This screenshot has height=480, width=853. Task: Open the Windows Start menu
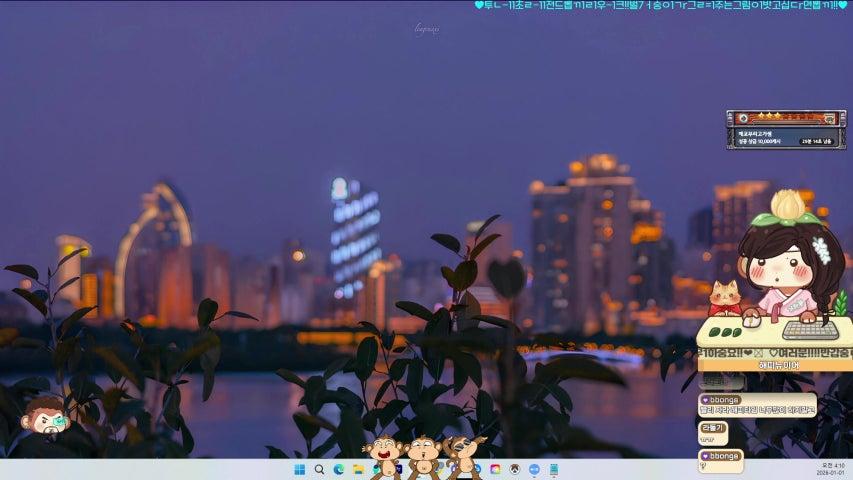[299, 470]
